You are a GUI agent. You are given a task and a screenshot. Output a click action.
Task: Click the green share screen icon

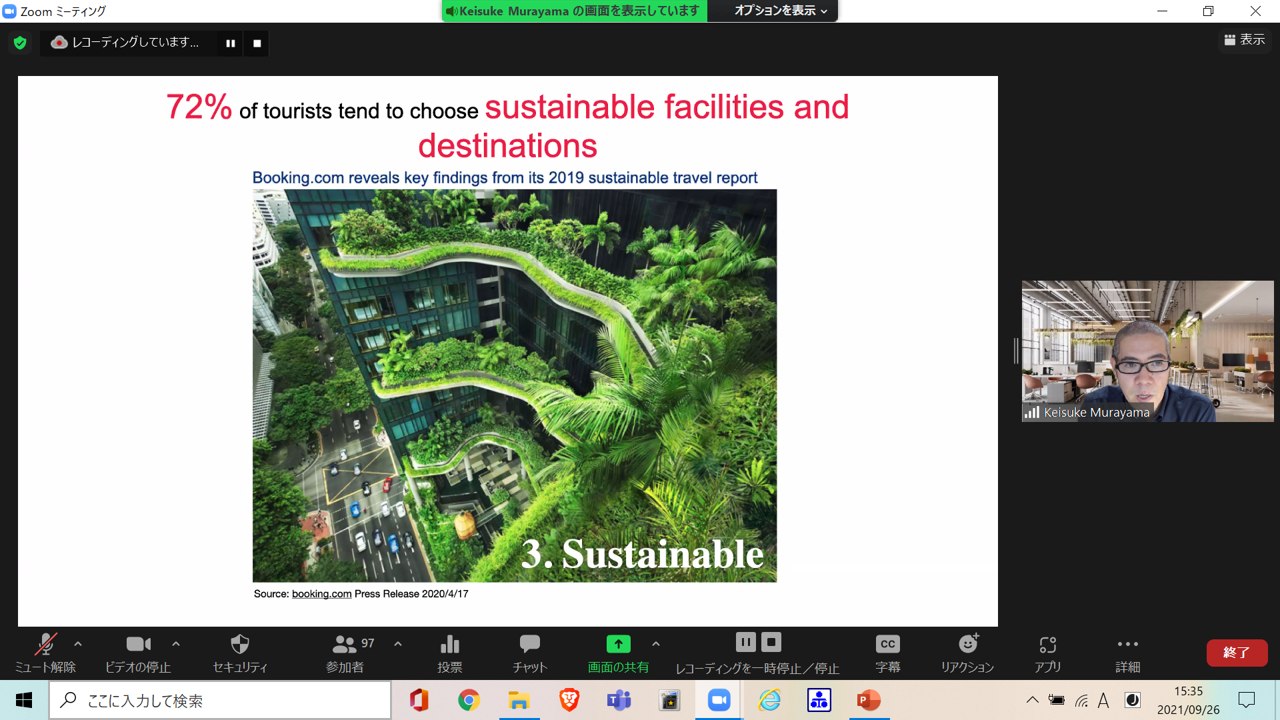618,645
